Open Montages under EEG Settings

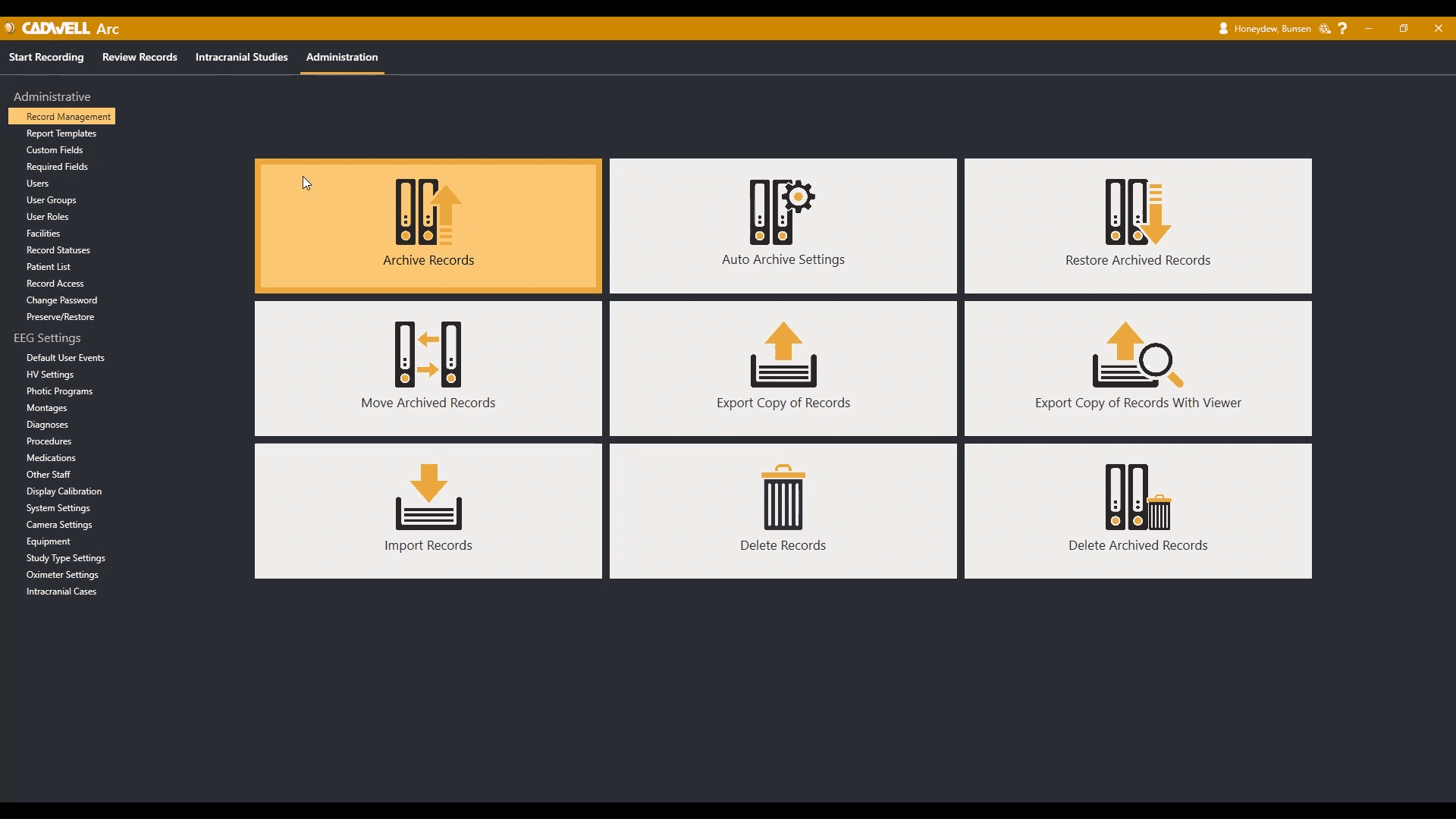[x=47, y=408]
